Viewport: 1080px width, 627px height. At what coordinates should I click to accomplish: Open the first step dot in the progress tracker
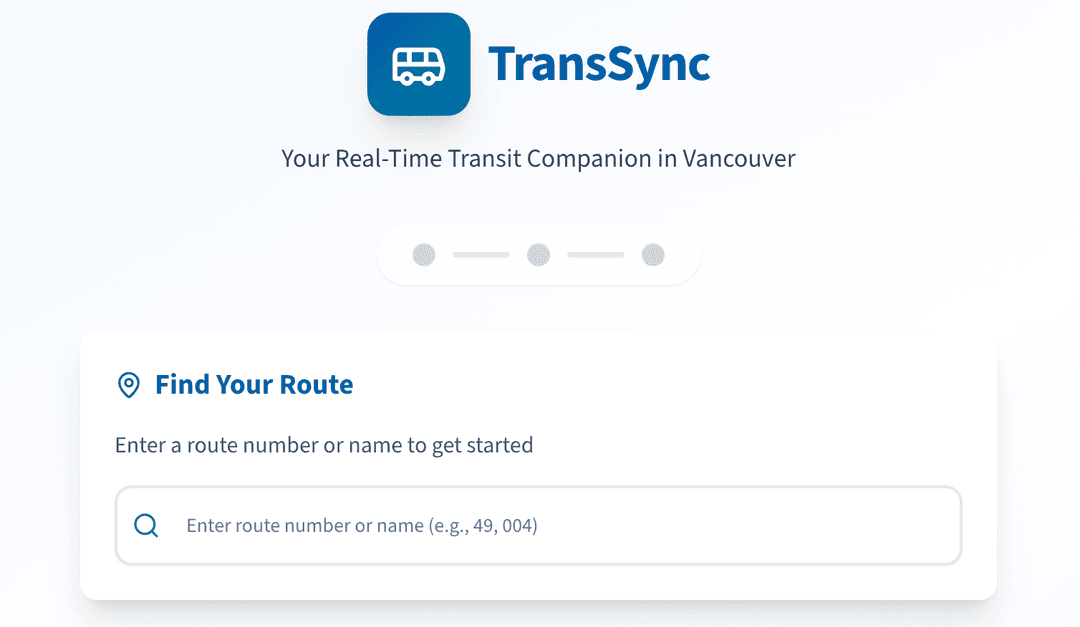[423, 255]
